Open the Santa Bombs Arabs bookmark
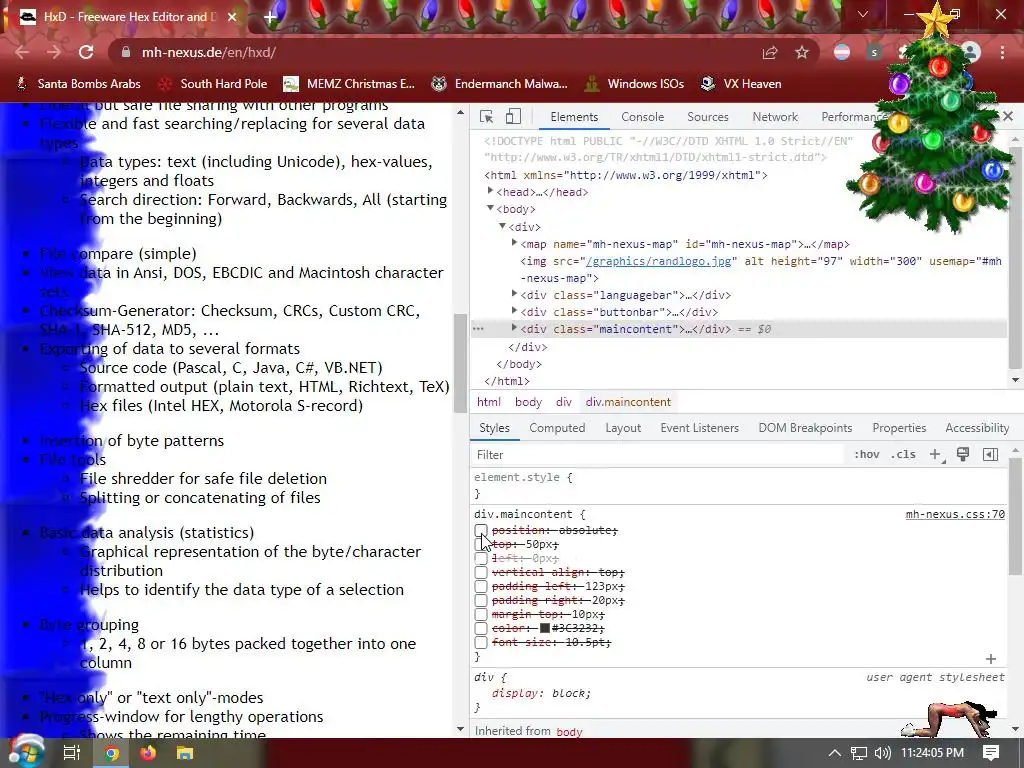 78,84
